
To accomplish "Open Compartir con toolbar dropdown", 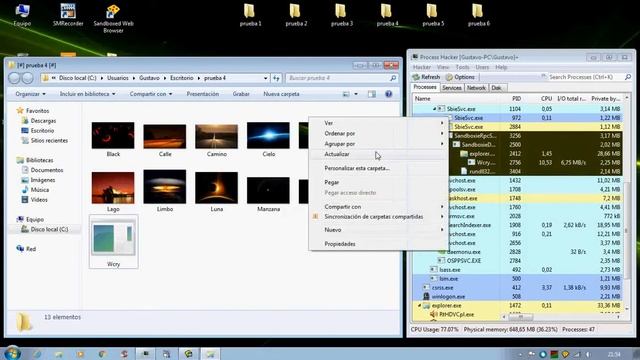I will click(x=151, y=94).
